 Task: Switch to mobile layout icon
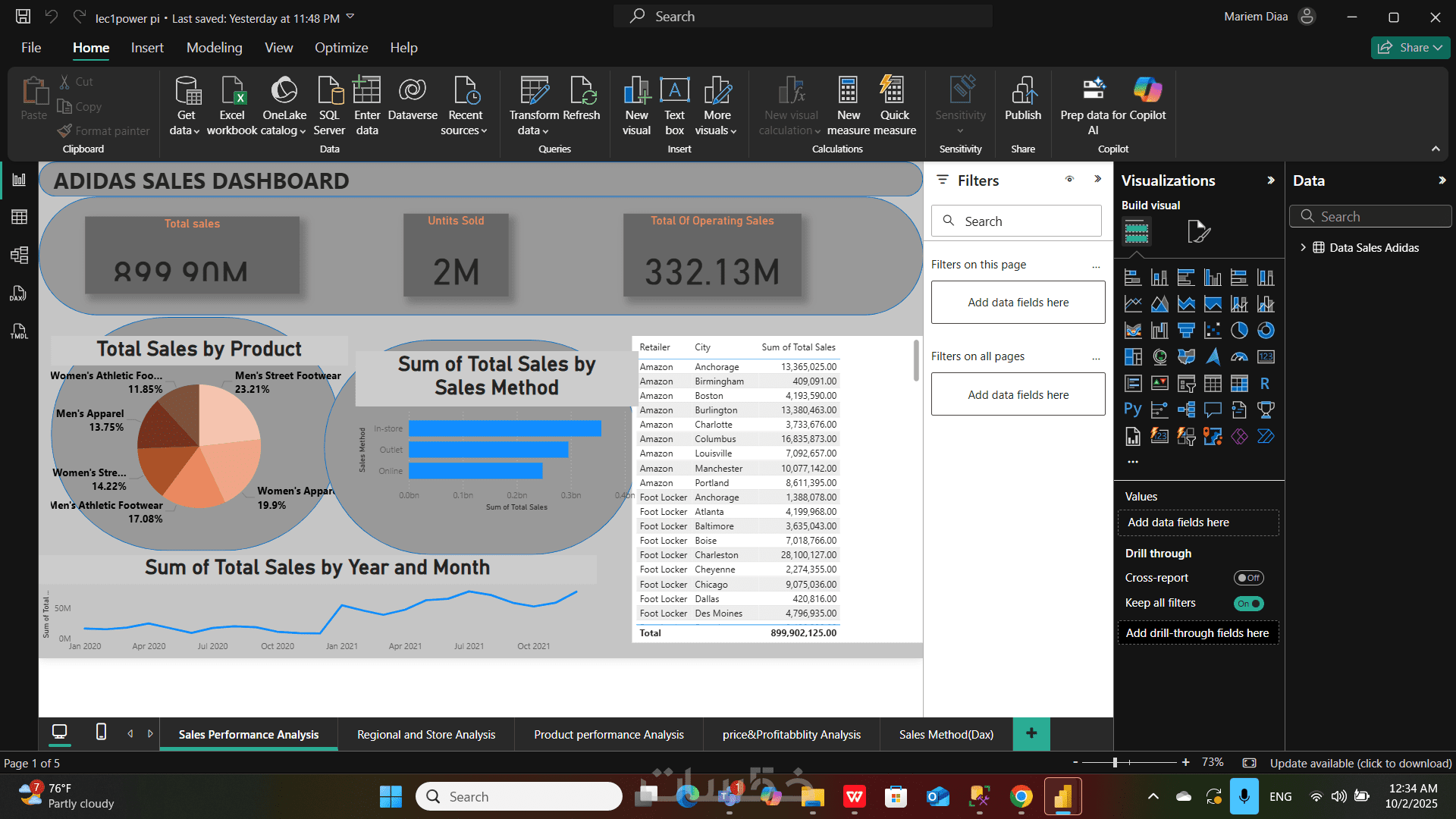click(101, 732)
